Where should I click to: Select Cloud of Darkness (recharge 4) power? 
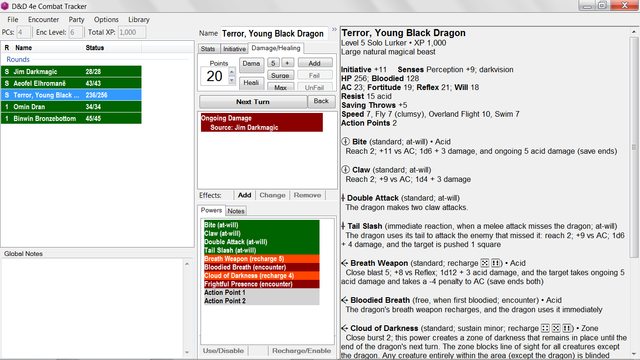click(262, 276)
